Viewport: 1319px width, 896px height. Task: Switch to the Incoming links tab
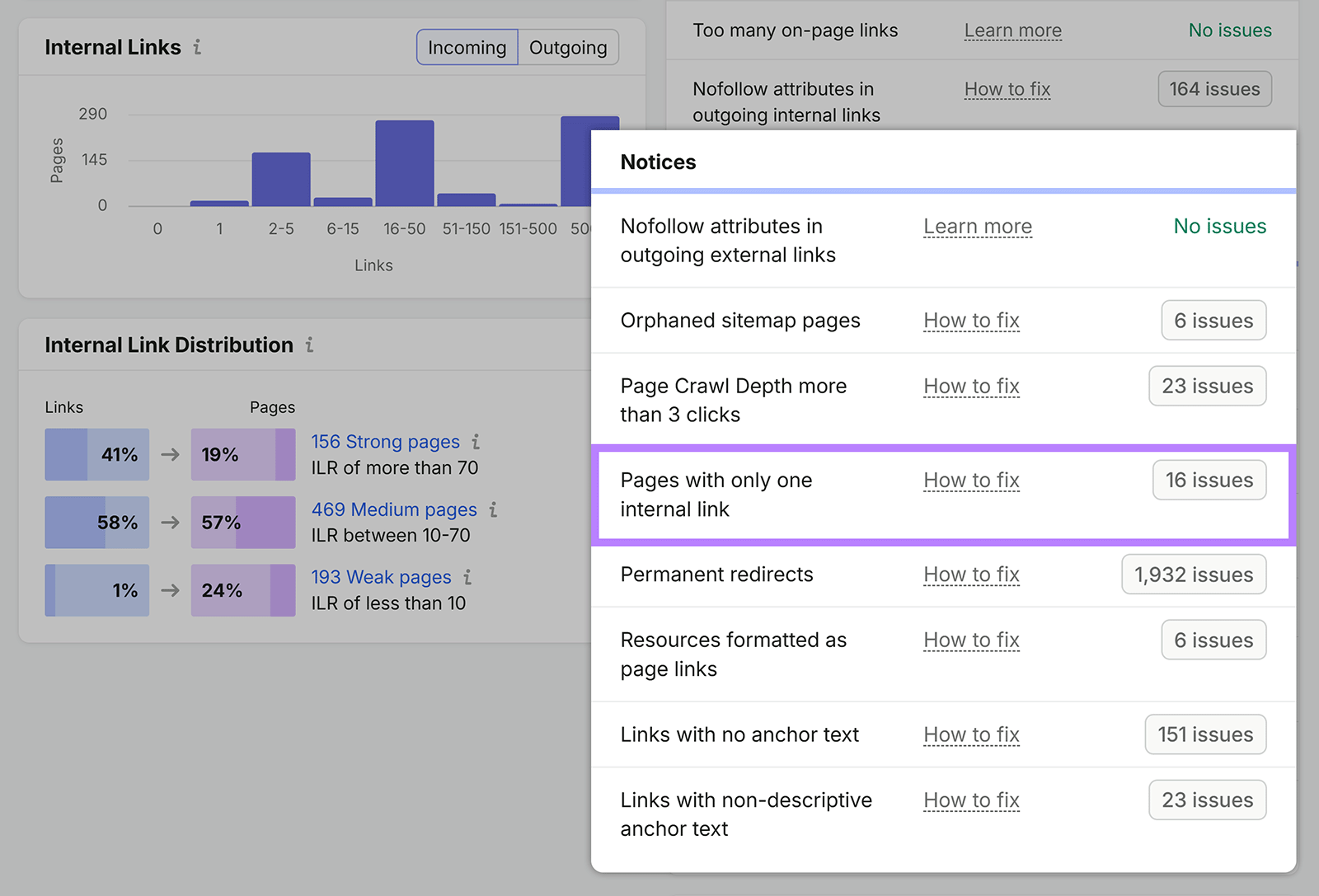click(x=467, y=48)
